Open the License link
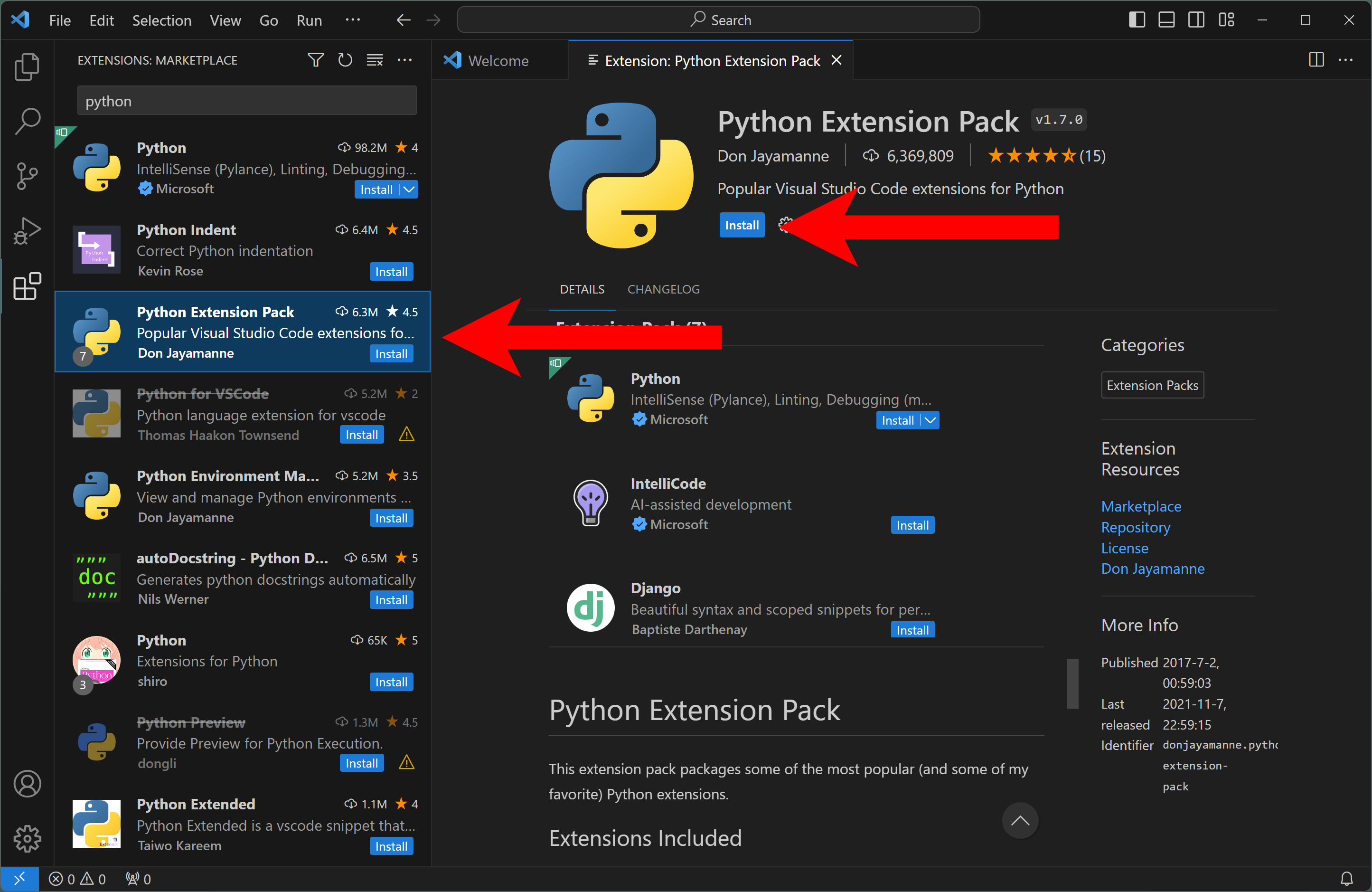1372x892 pixels. (x=1124, y=548)
